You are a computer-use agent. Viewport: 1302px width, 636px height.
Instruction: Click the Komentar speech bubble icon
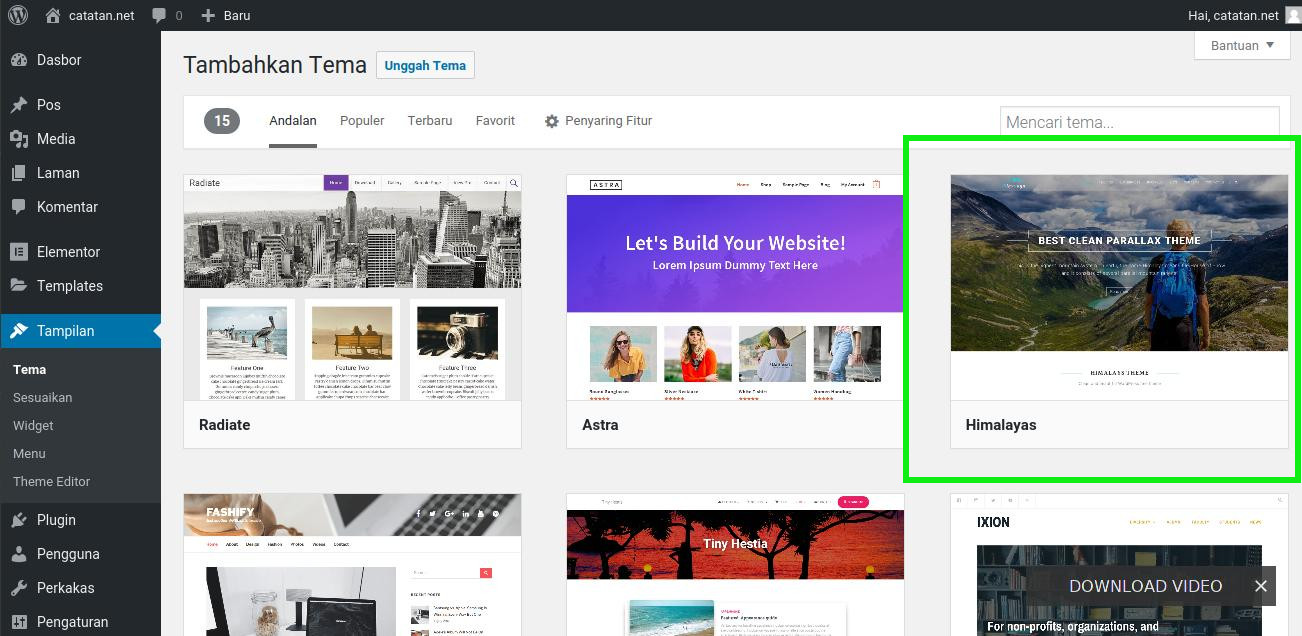tap(19, 207)
